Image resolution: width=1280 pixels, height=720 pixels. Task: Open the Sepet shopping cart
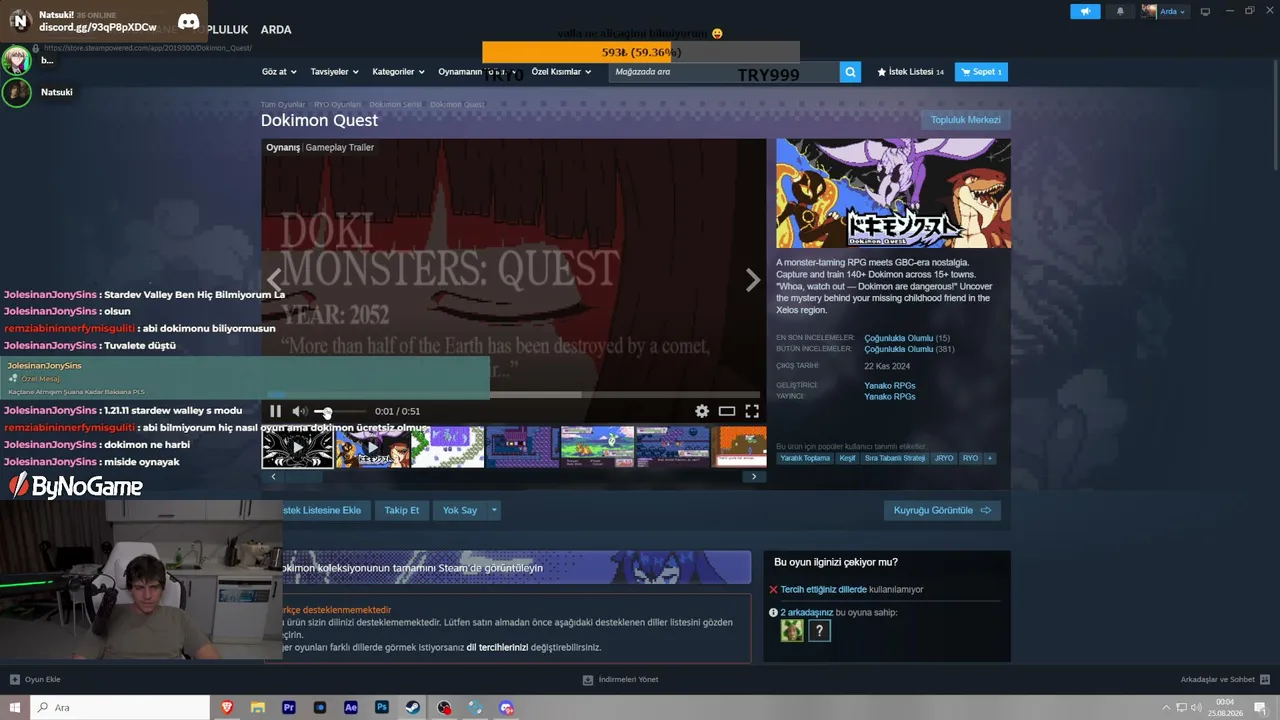click(x=981, y=72)
